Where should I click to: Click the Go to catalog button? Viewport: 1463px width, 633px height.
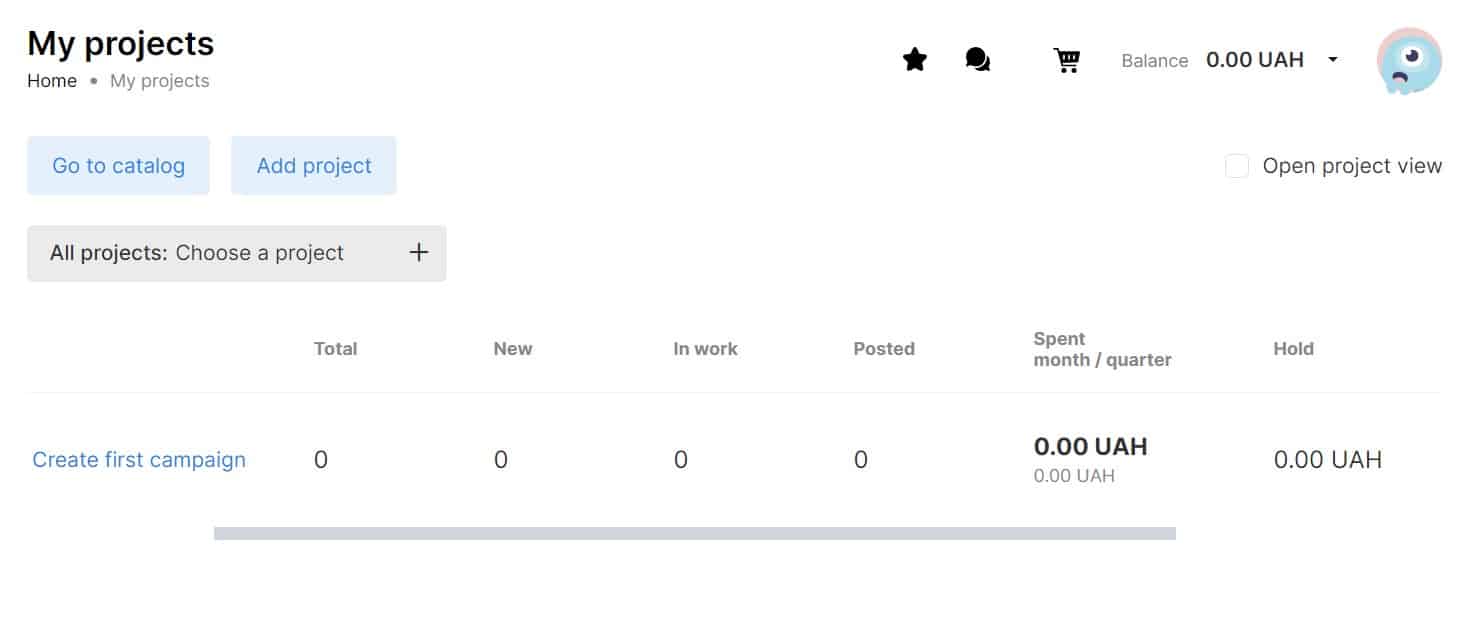(118, 166)
